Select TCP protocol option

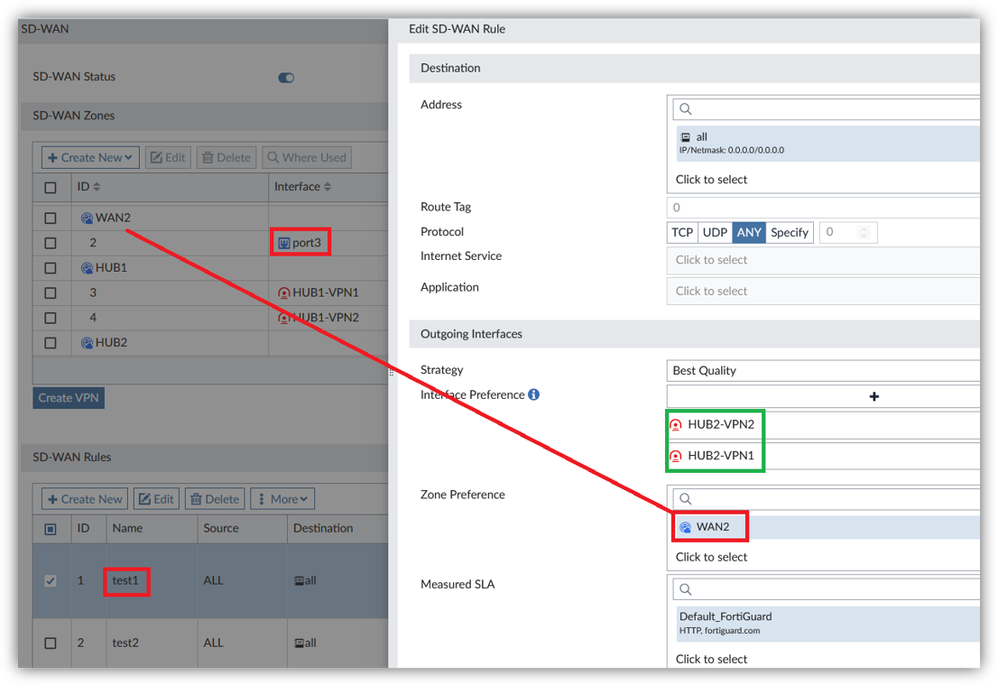(682, 232)
